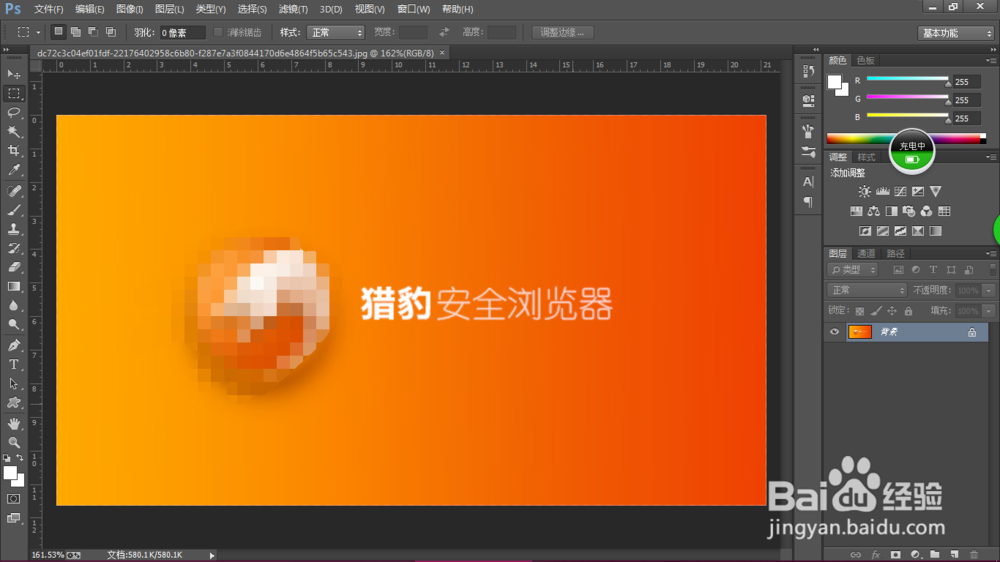
Task: Hide the 背景 layer eye icon
Action: pos(834,332)
